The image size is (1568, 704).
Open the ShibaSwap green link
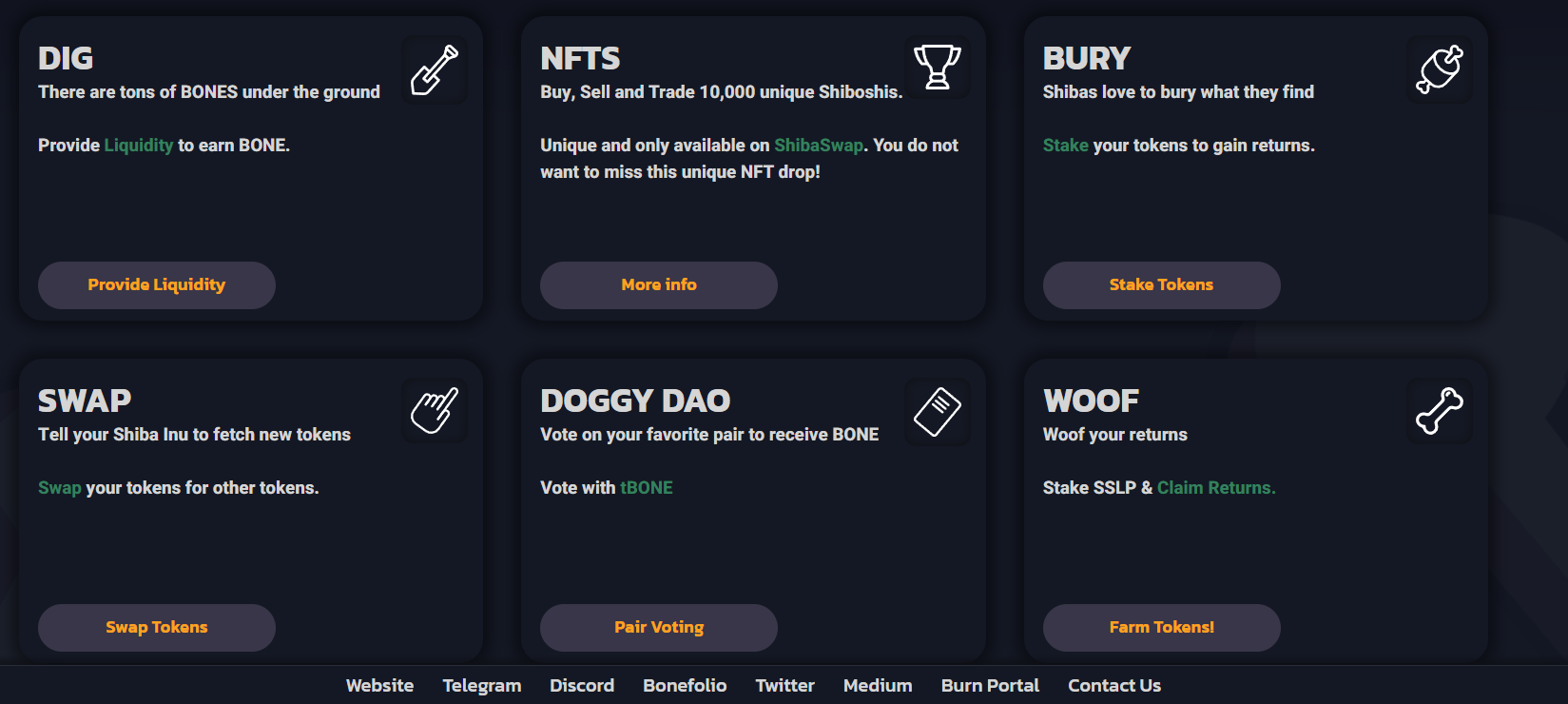[819, 146]
